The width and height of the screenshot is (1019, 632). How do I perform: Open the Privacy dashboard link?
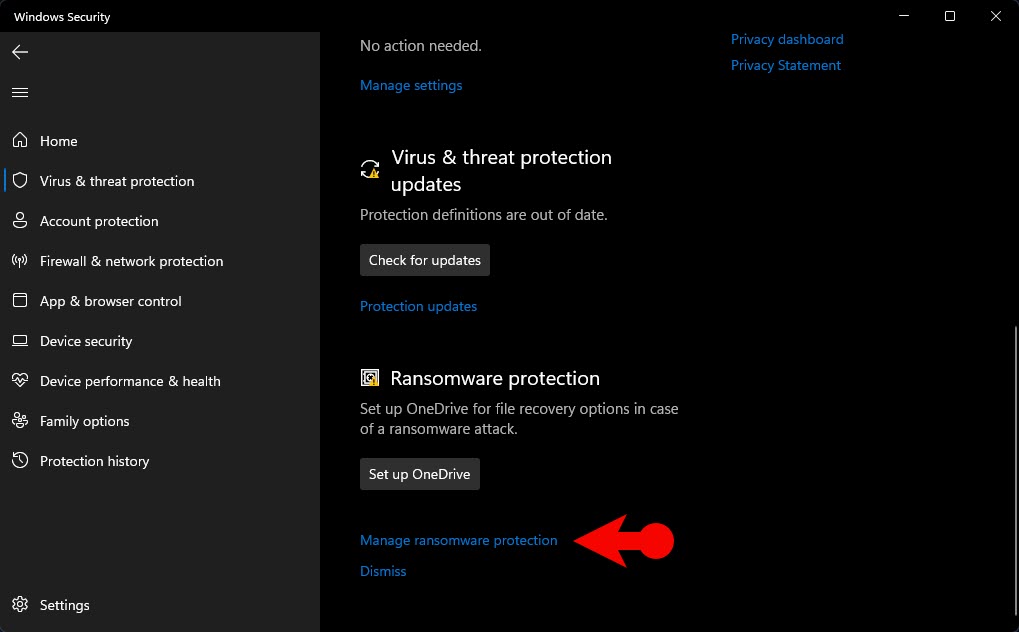pos(787,39)
